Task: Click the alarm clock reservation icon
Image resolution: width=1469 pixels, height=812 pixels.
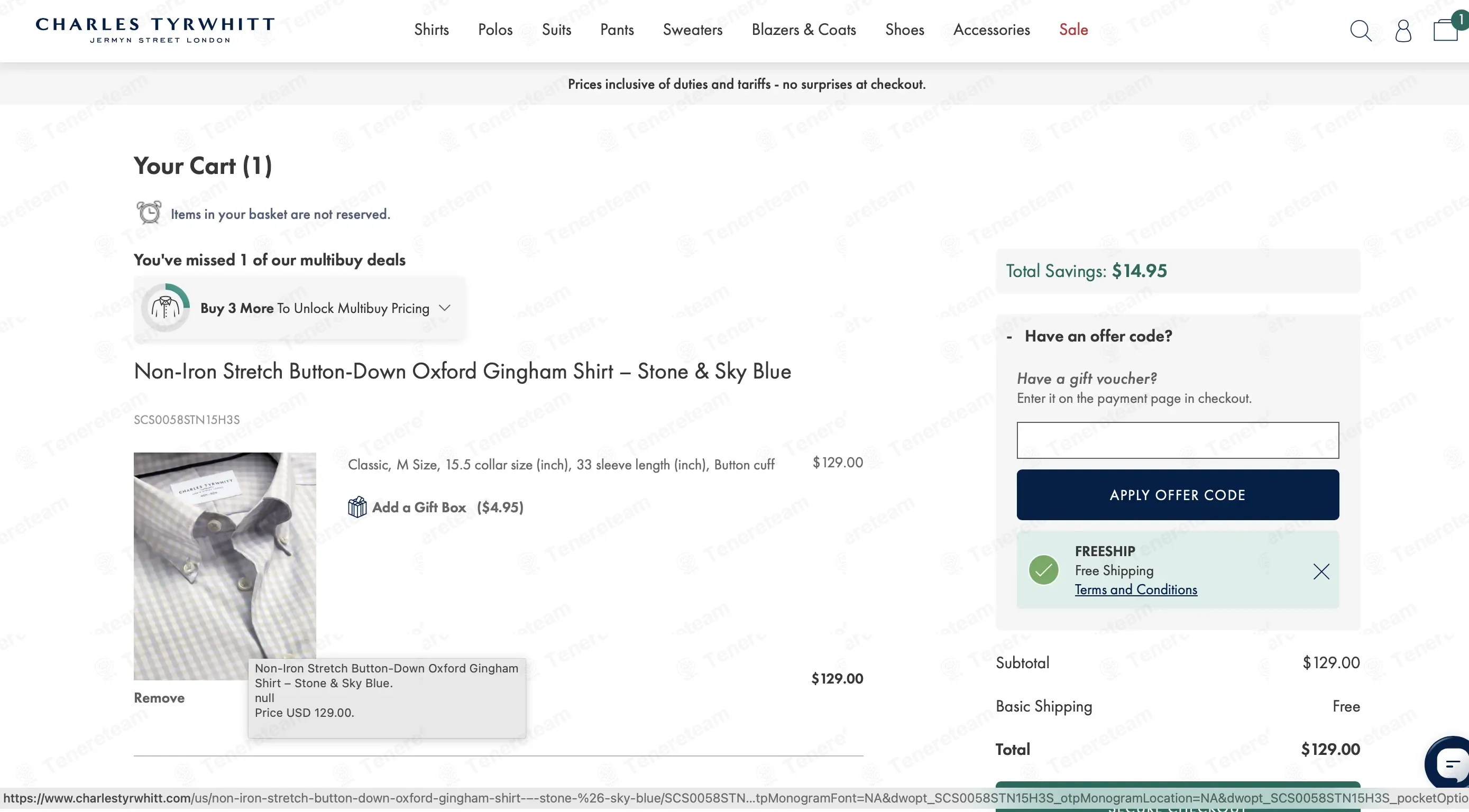Action: [149, 213]
